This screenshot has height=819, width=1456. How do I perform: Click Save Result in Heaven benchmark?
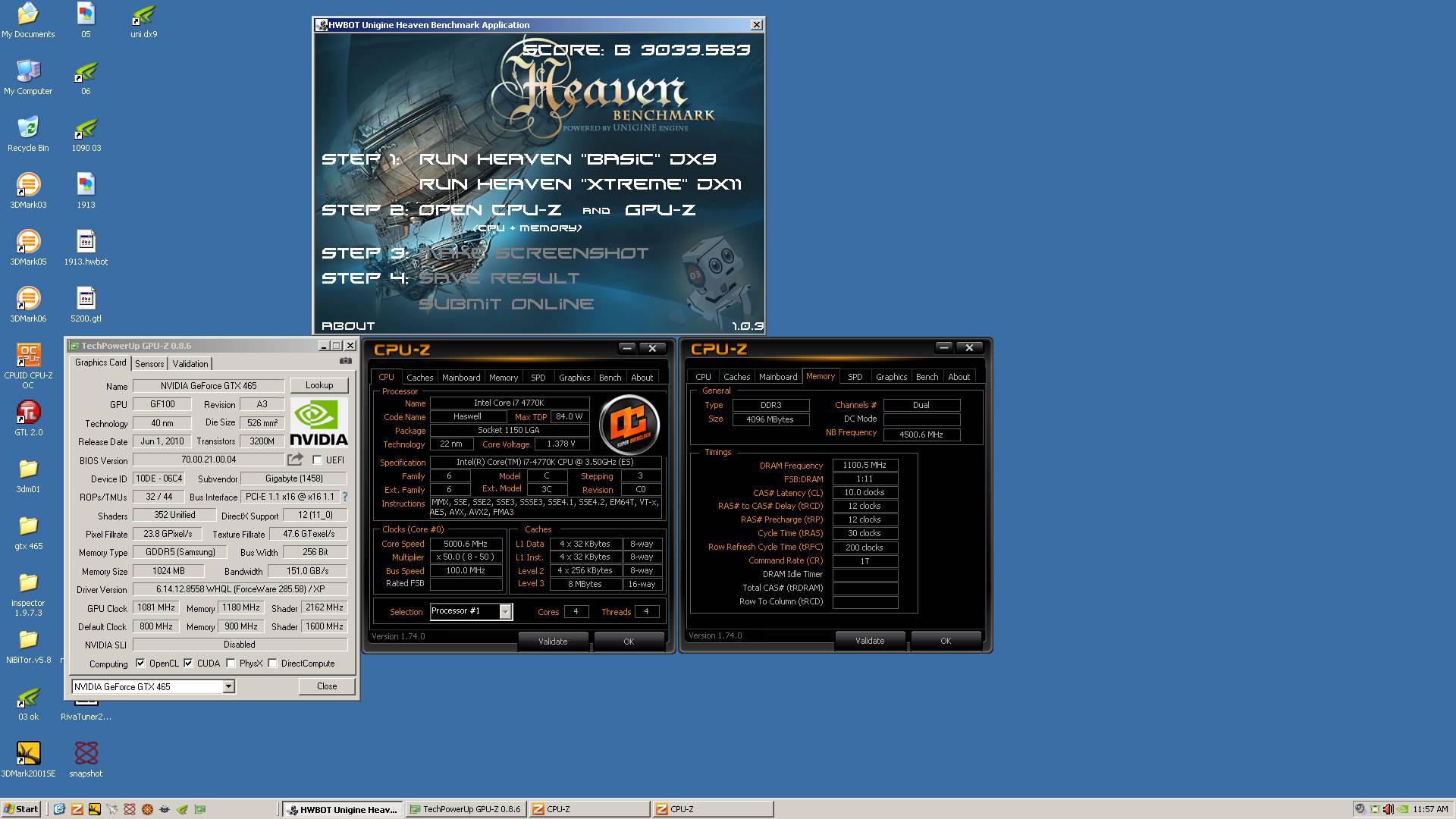pyautogui.click(x=499, y=278)
